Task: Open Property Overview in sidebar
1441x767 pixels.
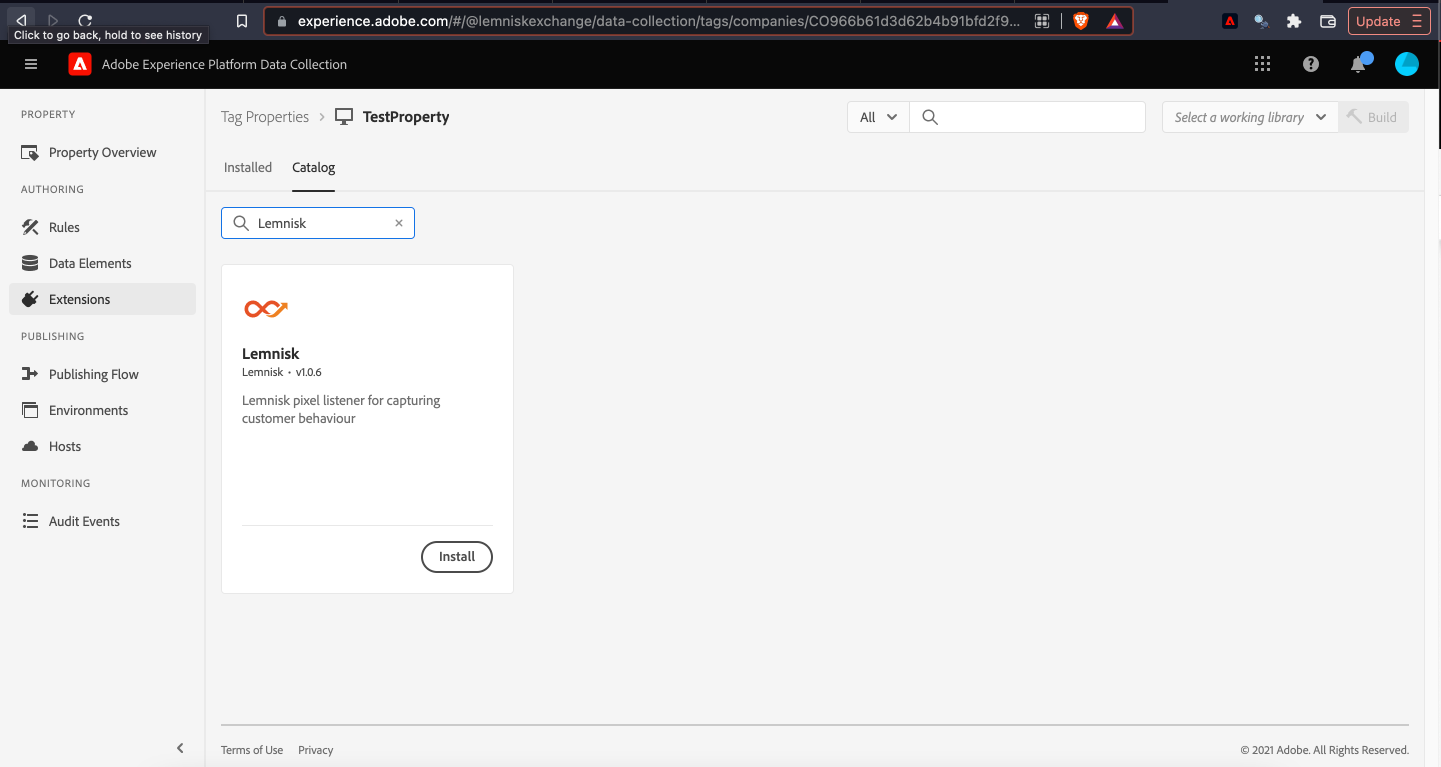Action: (102, 152)
